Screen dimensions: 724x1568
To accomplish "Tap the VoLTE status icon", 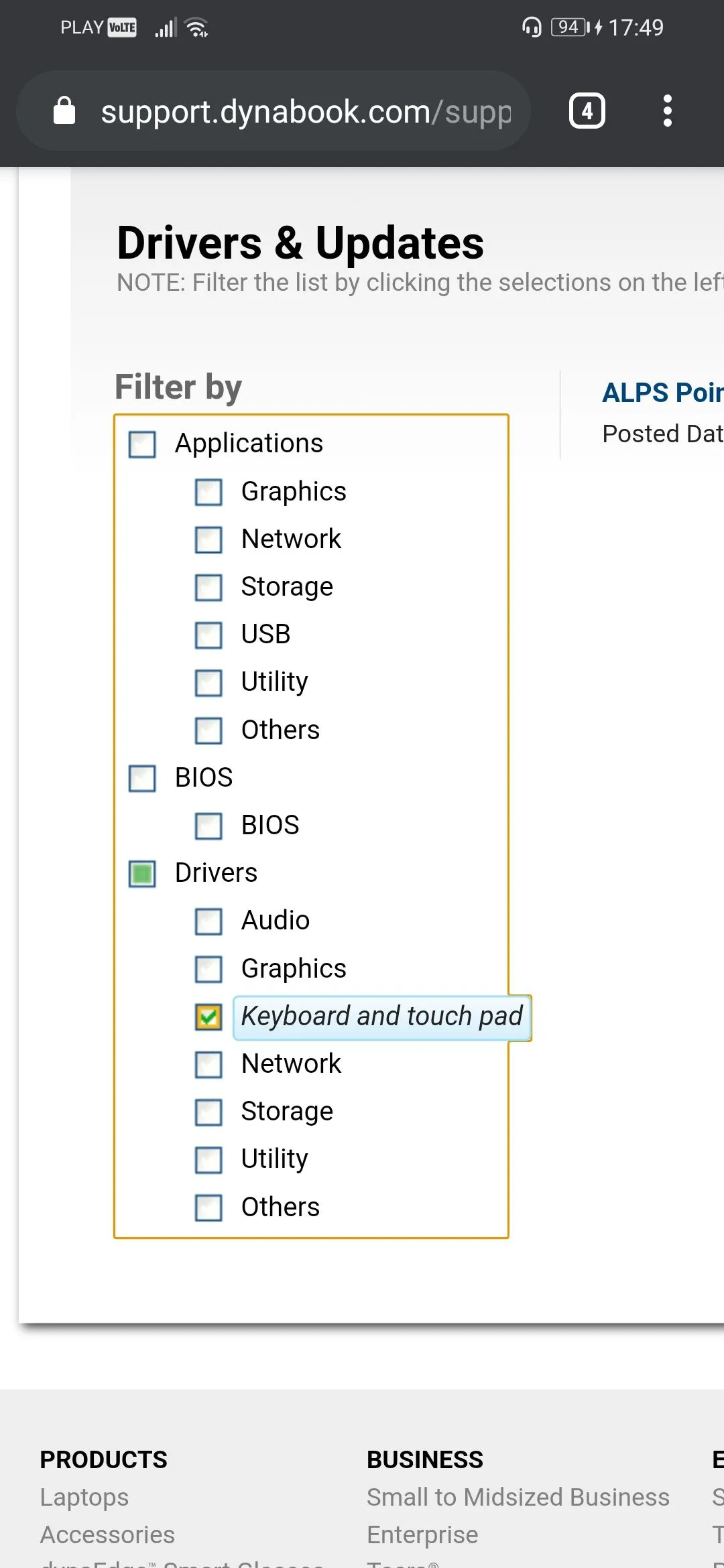I will click(122, 27).
